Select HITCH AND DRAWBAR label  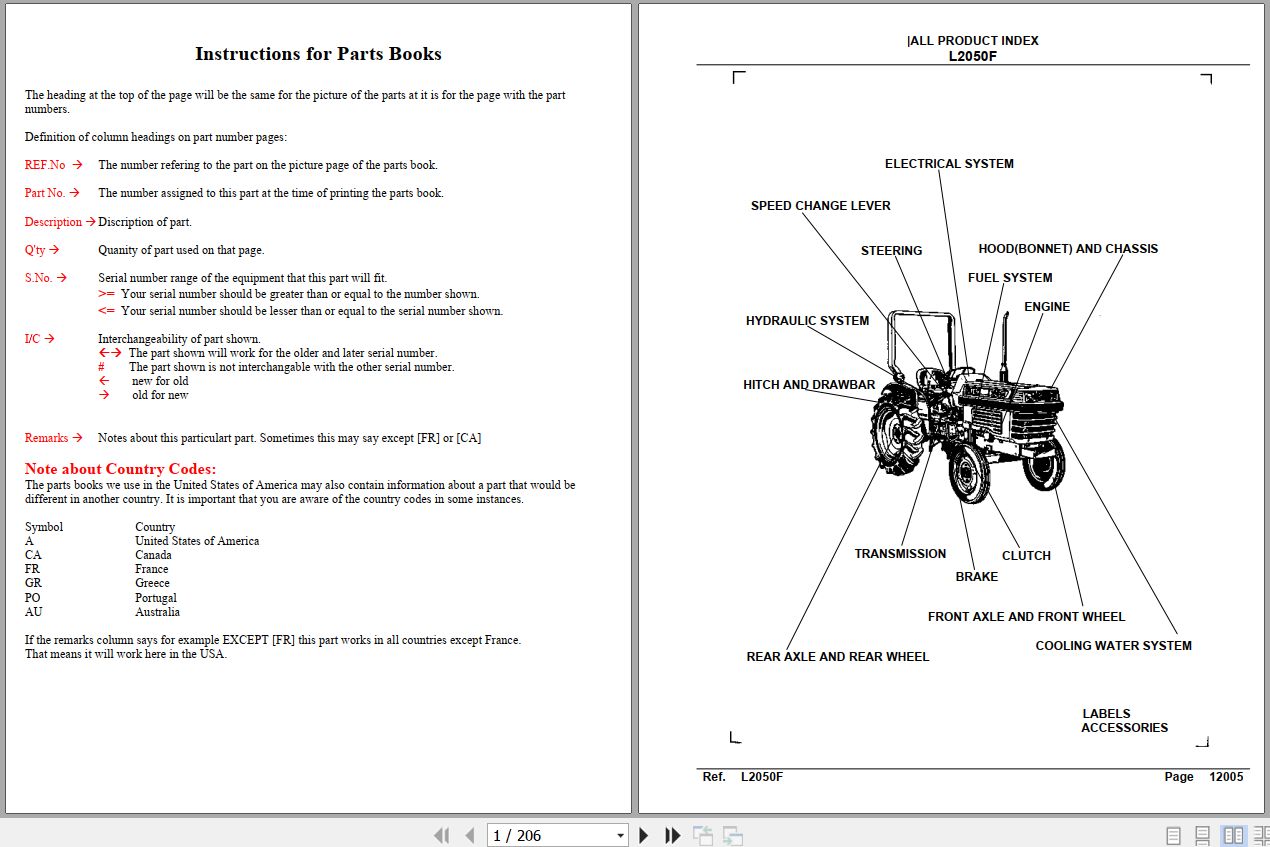(x=809, y=385)
